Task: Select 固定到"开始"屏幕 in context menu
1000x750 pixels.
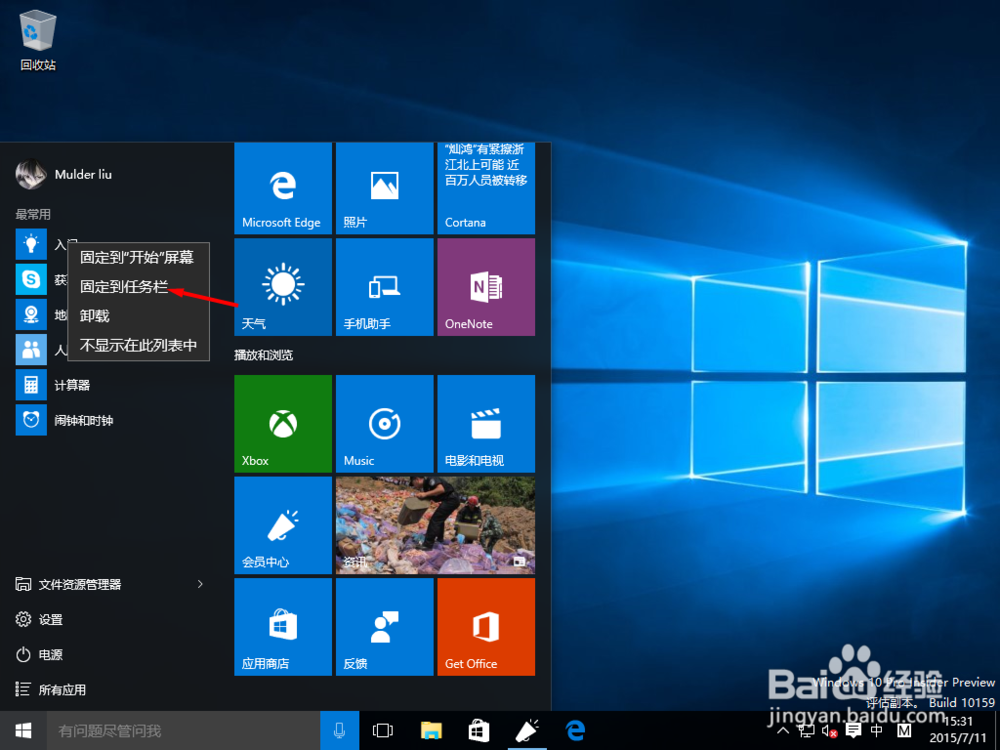Action: point(138,258)
